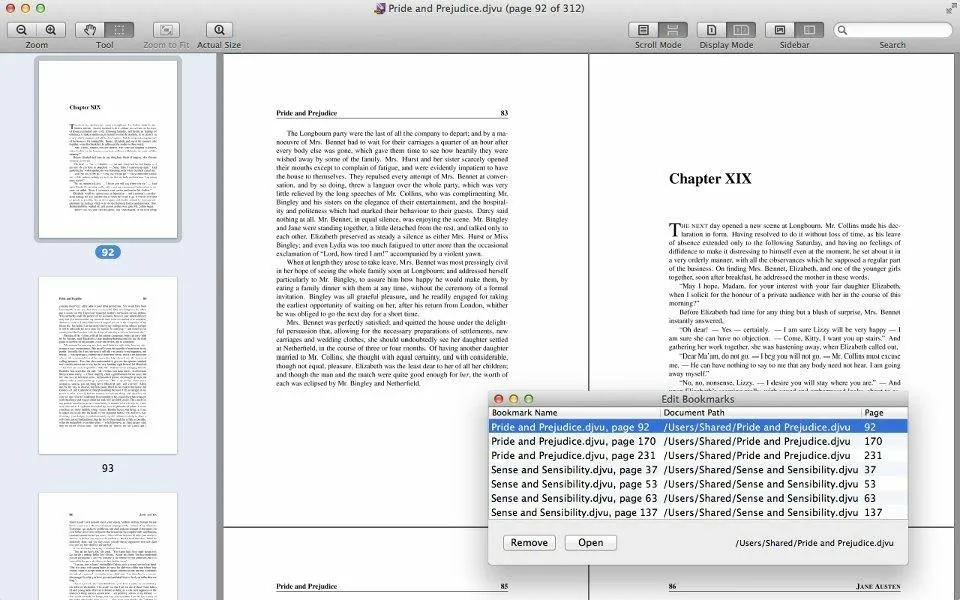This screenshot has height=600, width=960.
Task: Choose the left Sidebar view button
Action: [781, 31]
